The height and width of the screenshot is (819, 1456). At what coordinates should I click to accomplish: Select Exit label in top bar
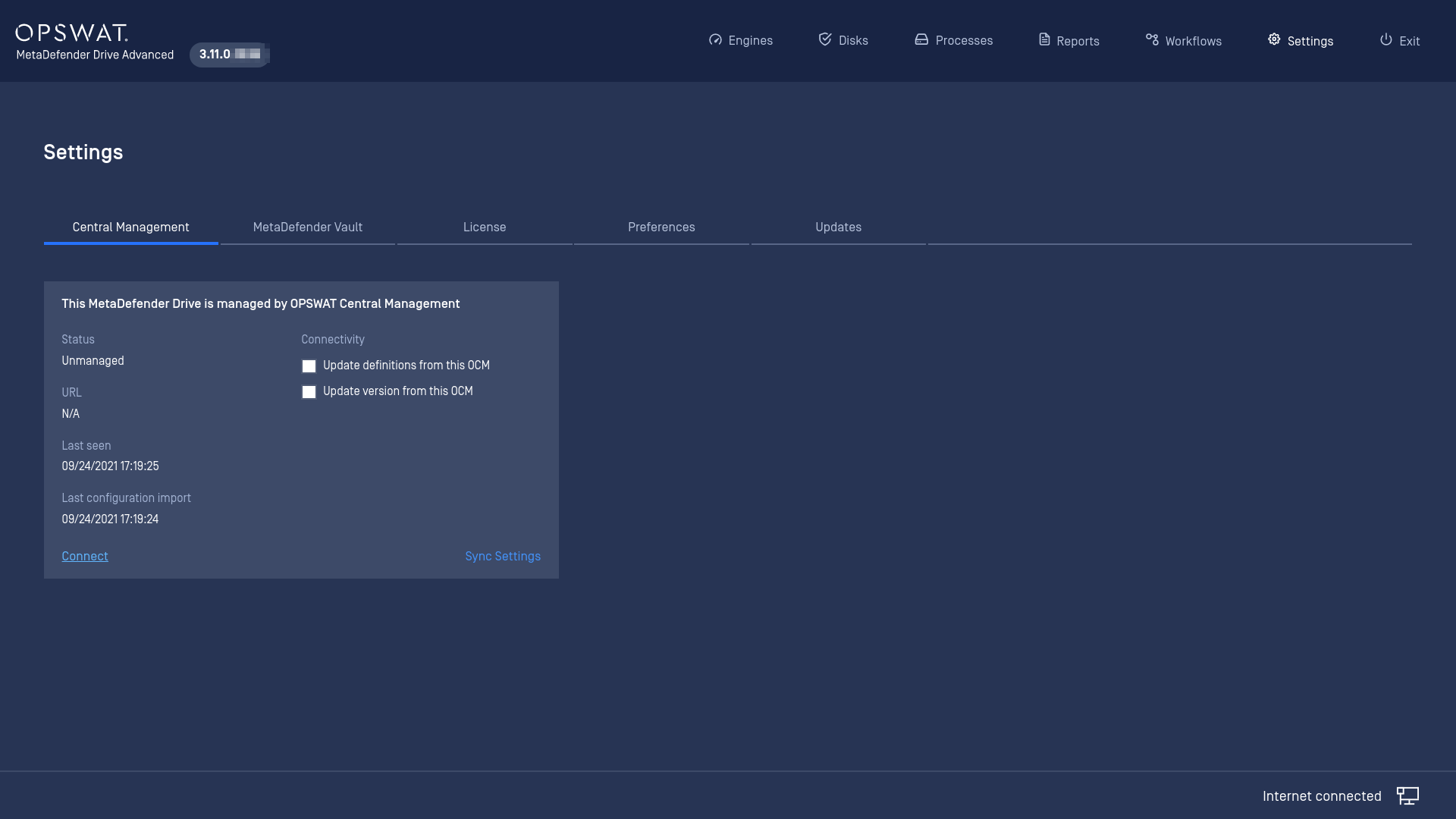(1409, 41)
